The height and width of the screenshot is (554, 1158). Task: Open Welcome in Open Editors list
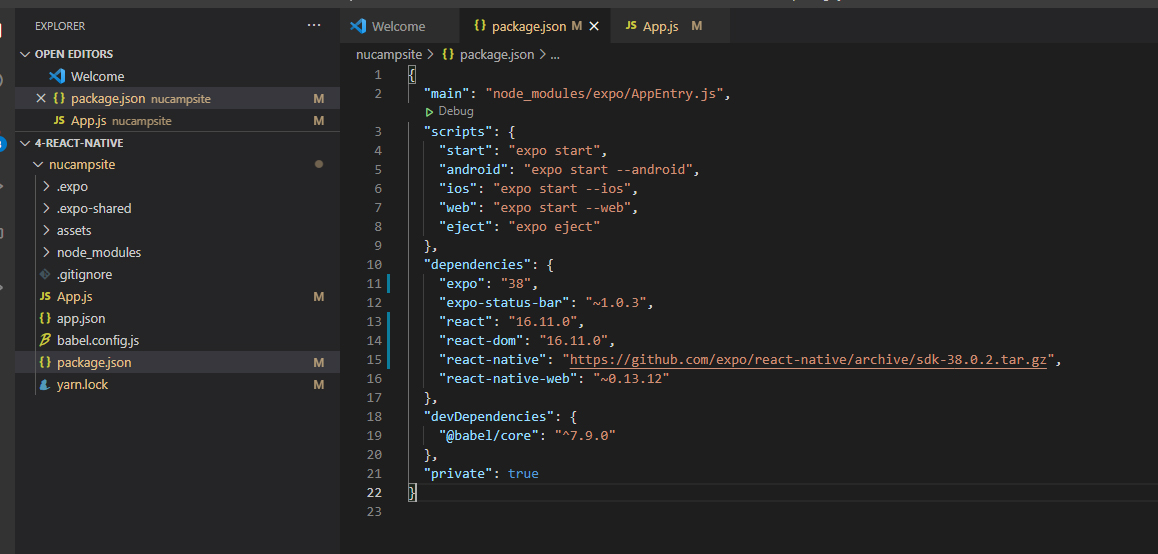click(x=97, y=76)
